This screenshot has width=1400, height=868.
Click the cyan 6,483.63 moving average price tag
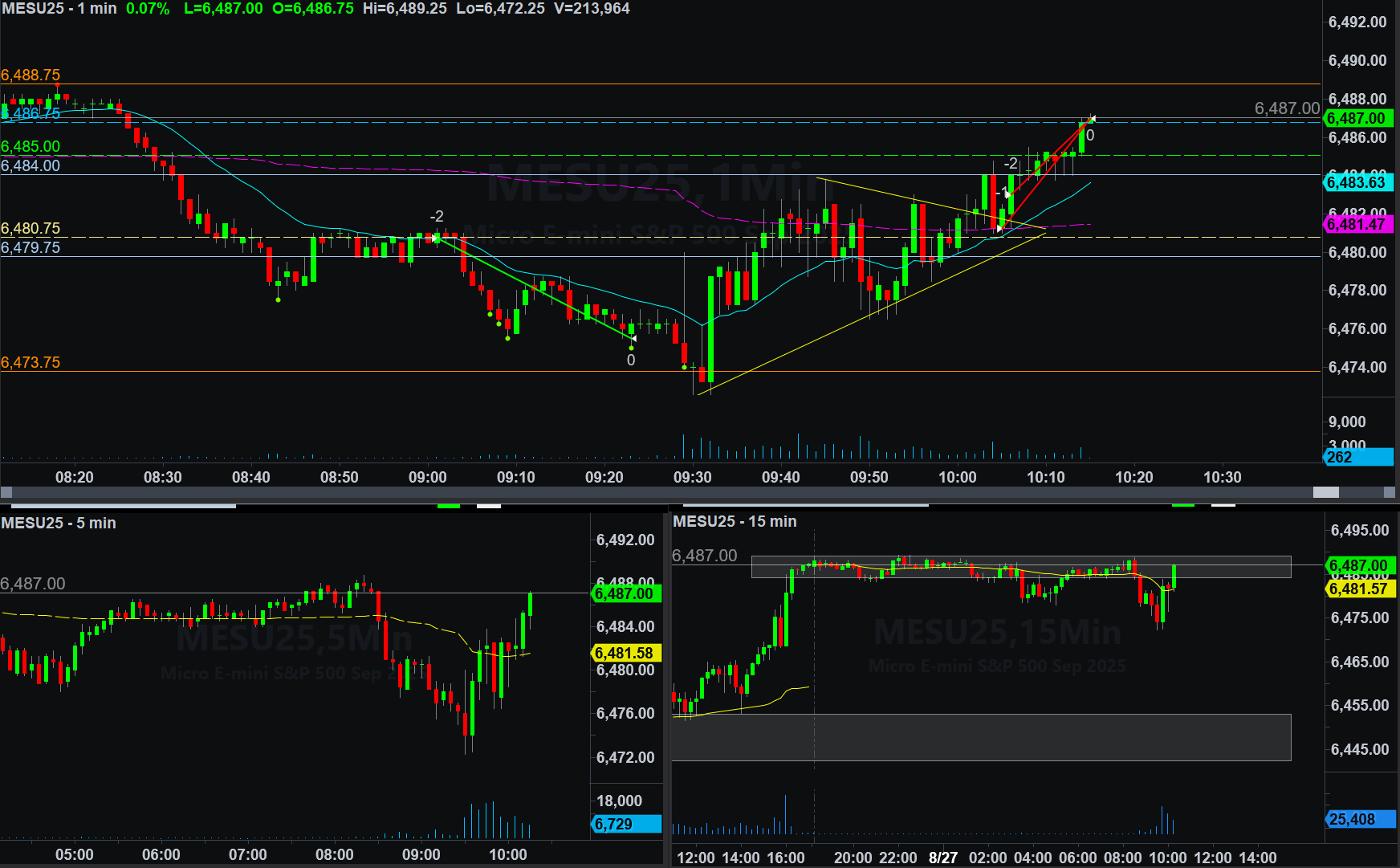click(x=1357, y=182)
